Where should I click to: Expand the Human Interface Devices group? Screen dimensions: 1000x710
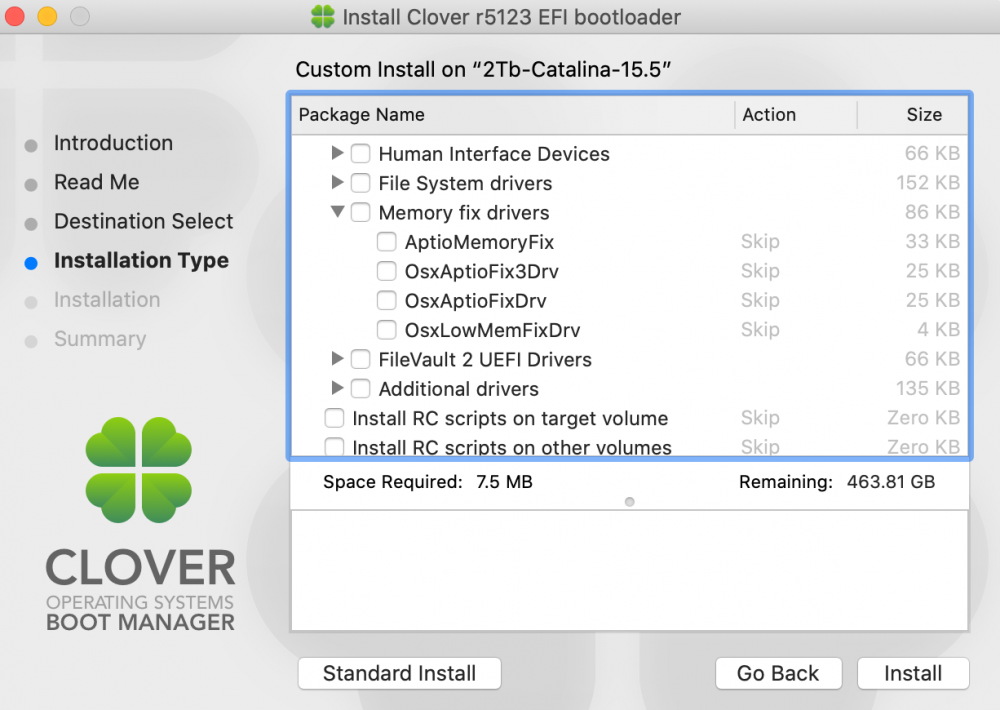(x=337, y=153)
